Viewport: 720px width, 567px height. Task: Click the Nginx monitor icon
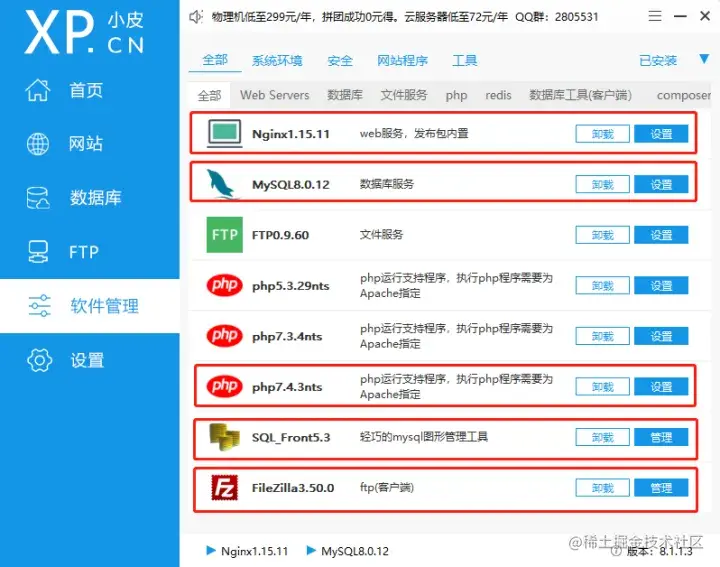click(224, 134)
